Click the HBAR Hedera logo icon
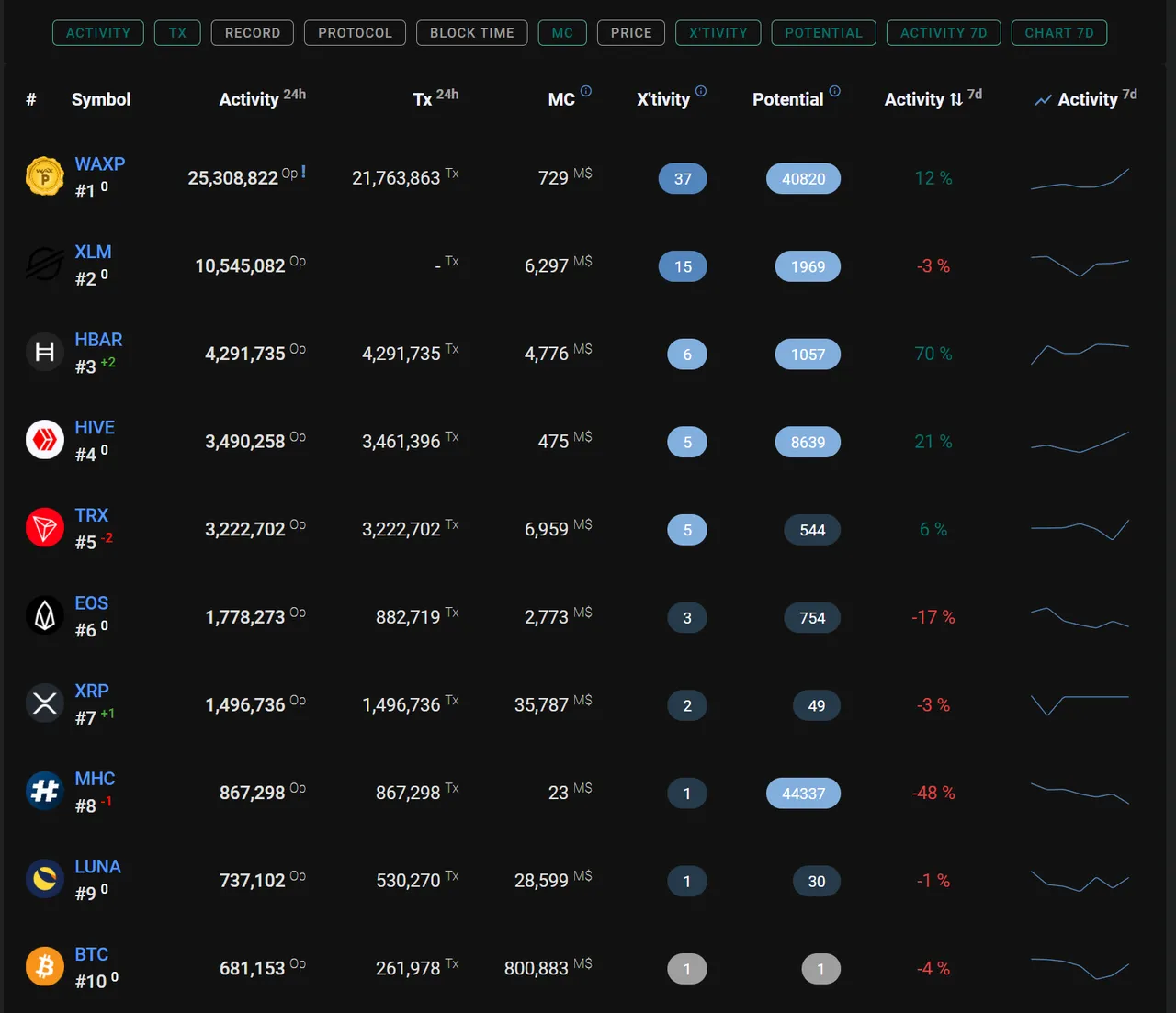 tap(44, 352)
